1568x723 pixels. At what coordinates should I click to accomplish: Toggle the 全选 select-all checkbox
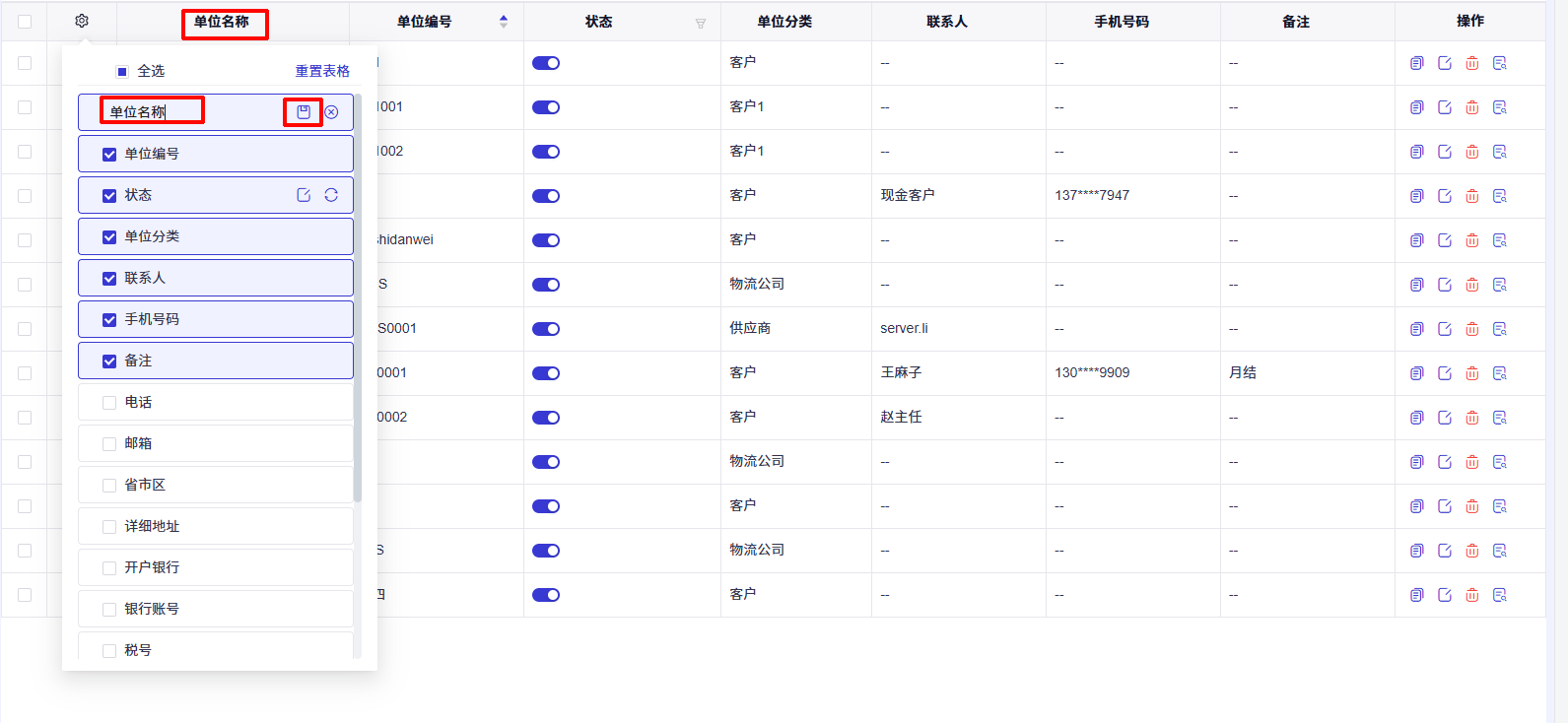[x=122, y=71]
